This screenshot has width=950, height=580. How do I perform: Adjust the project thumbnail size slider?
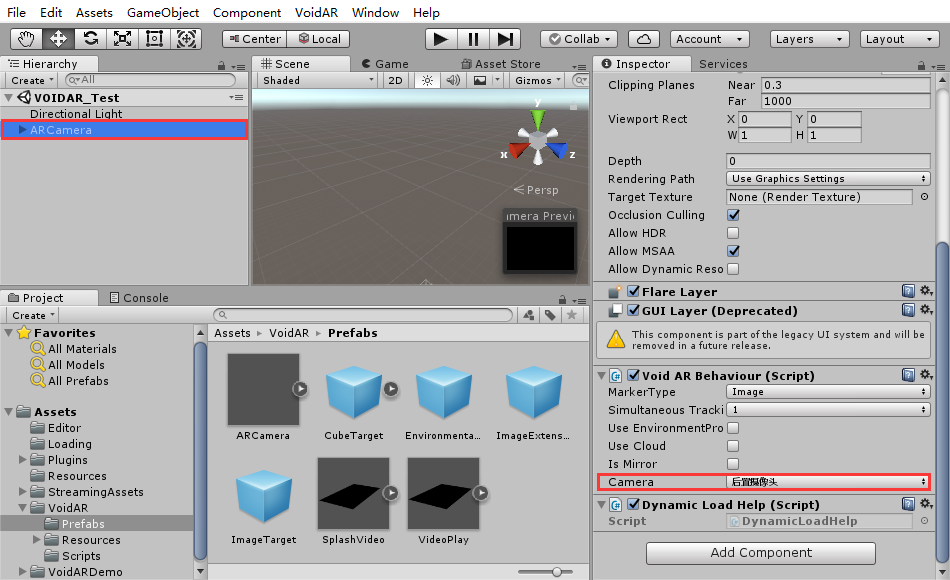tap(556, 571)
